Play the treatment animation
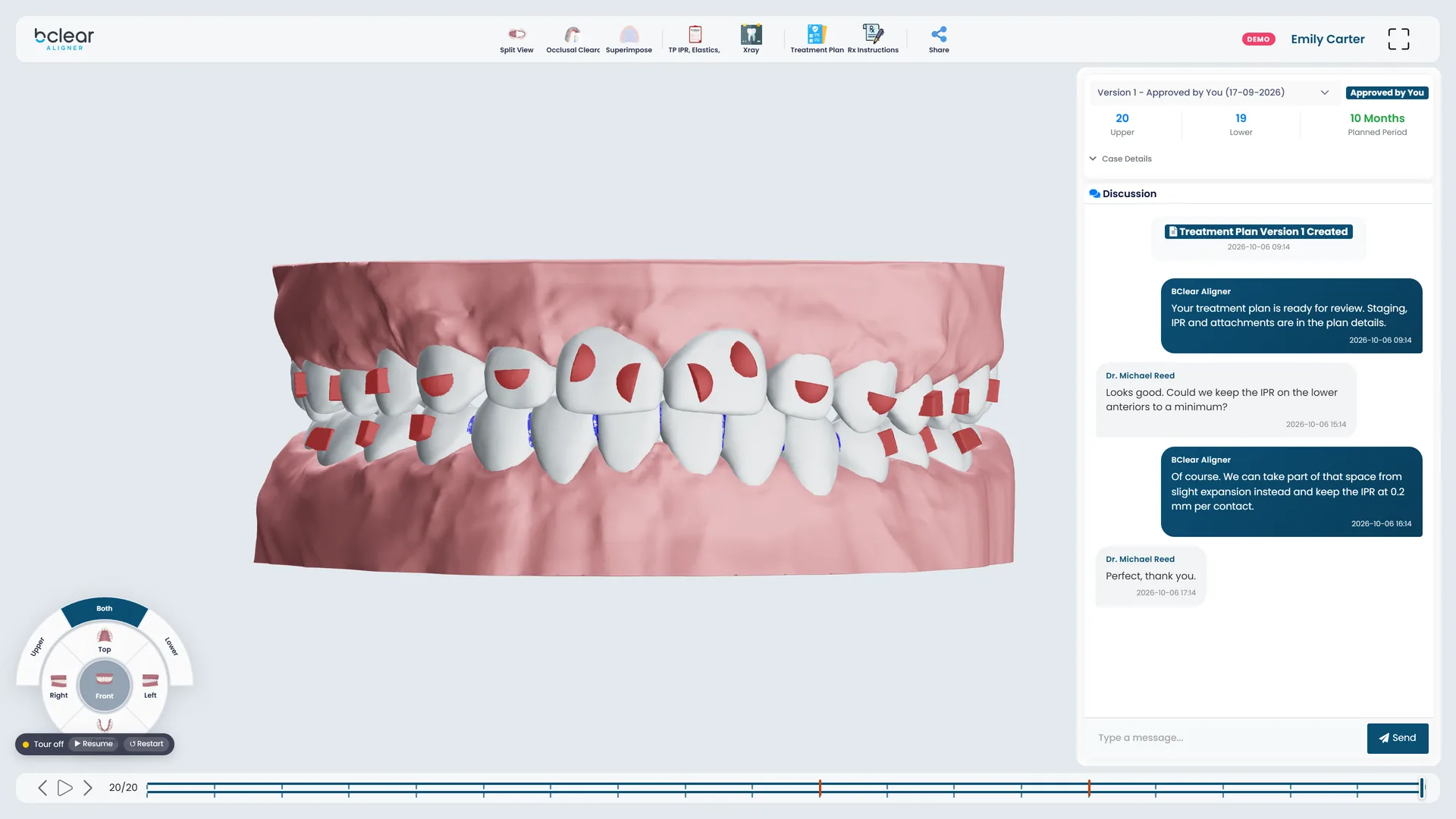The height and width of the screenshot is (819, 1456). click(x=65, y=788)
